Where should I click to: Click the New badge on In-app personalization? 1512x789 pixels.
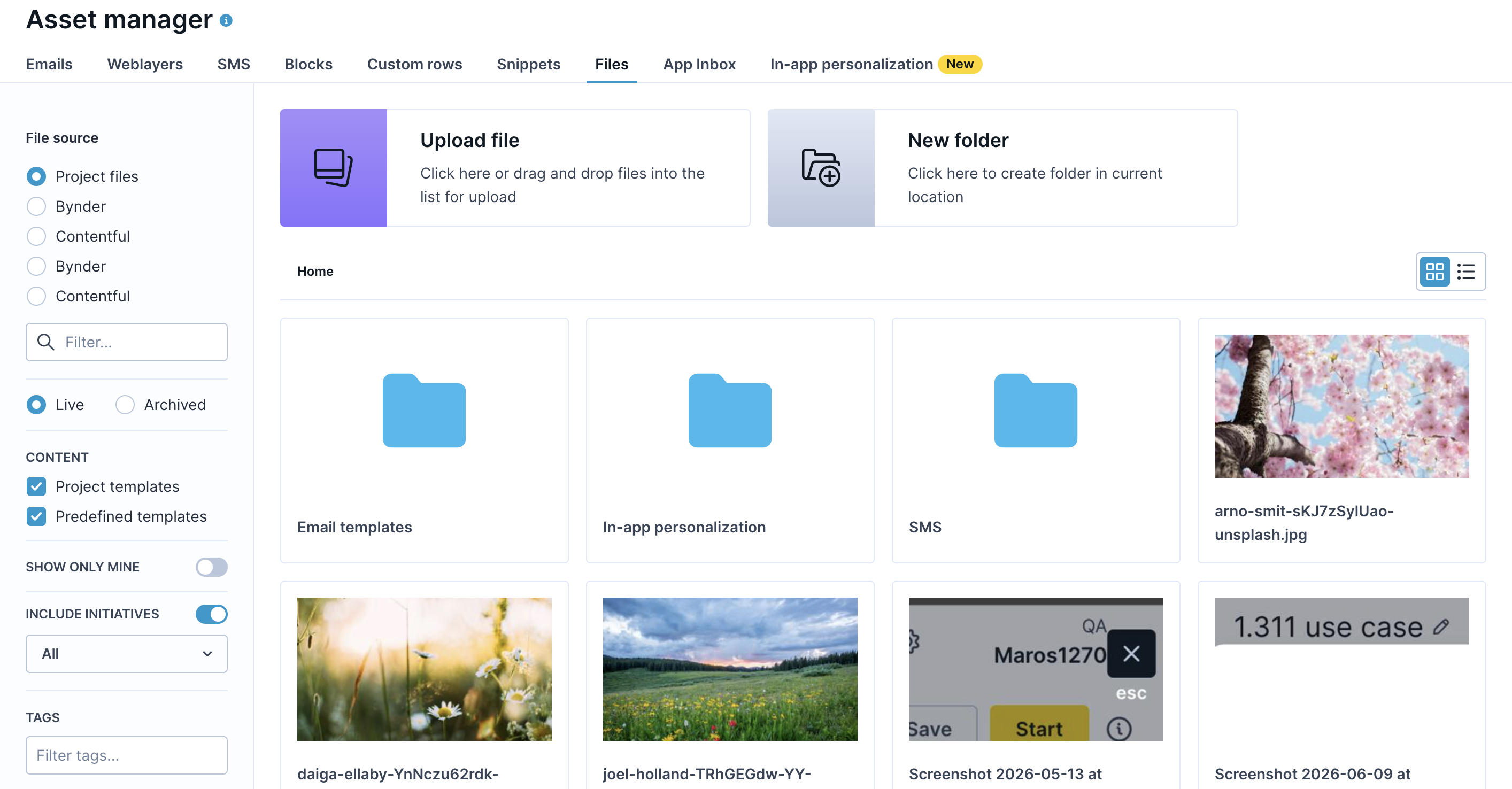pos(960,64)
